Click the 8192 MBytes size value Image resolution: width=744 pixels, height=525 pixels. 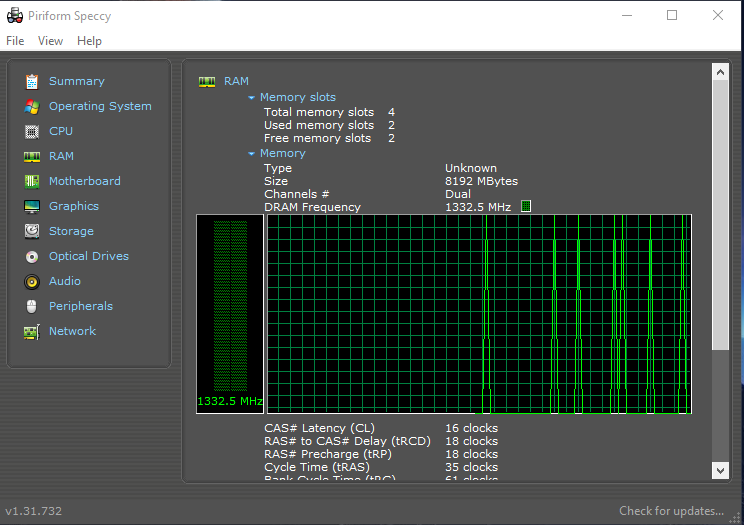pyautogui.click(x=481, y=181)
